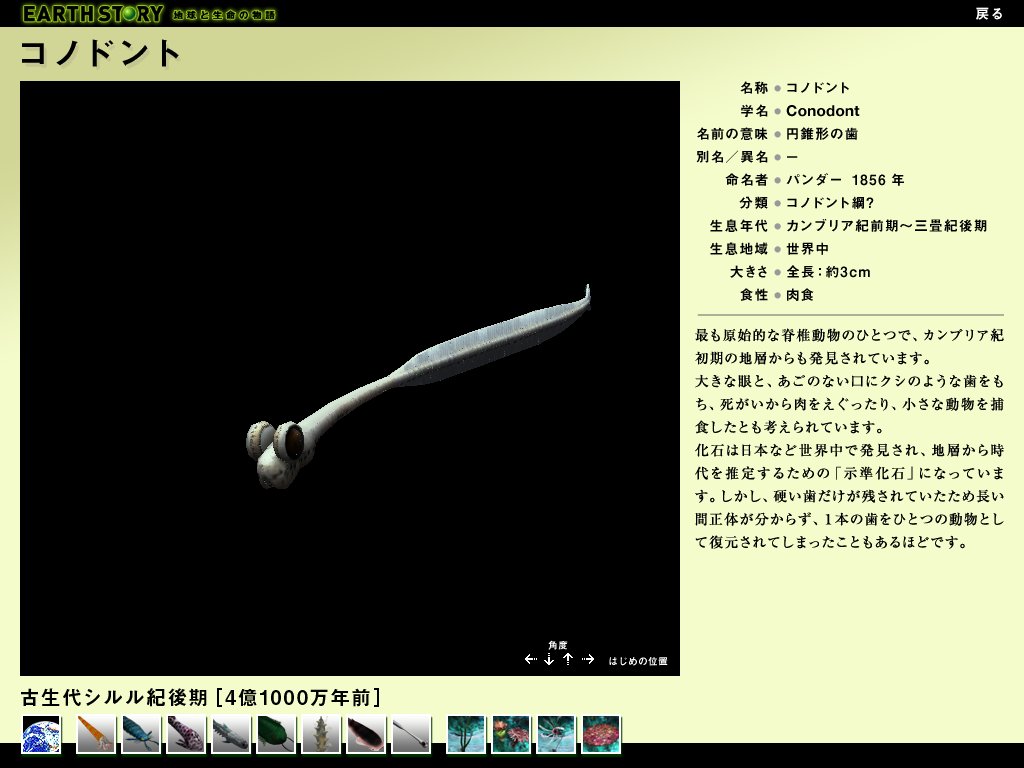Screen dimensions: 1024x768
Task: Select the Earth globe icon in the bottom row
Action: (x=41, y=733)
